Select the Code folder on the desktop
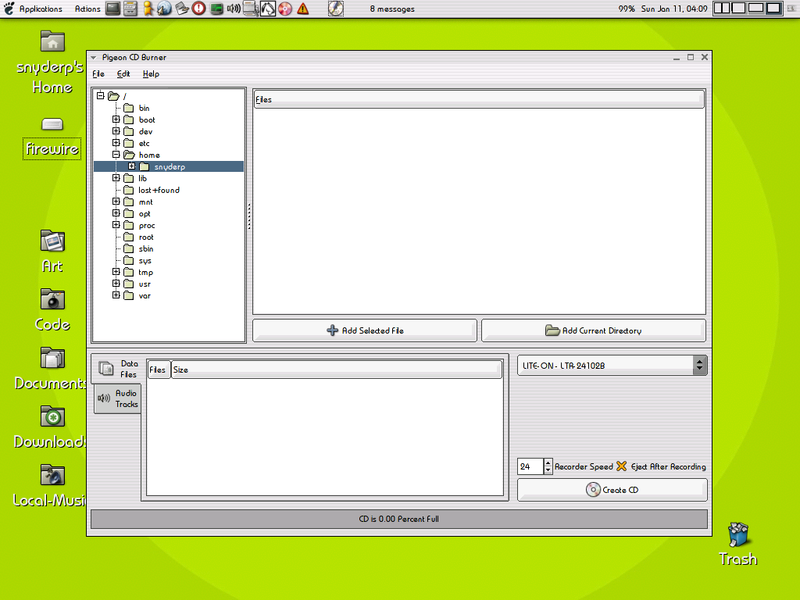The height and width of the screenshot is (600, 800). pos(52,310)
